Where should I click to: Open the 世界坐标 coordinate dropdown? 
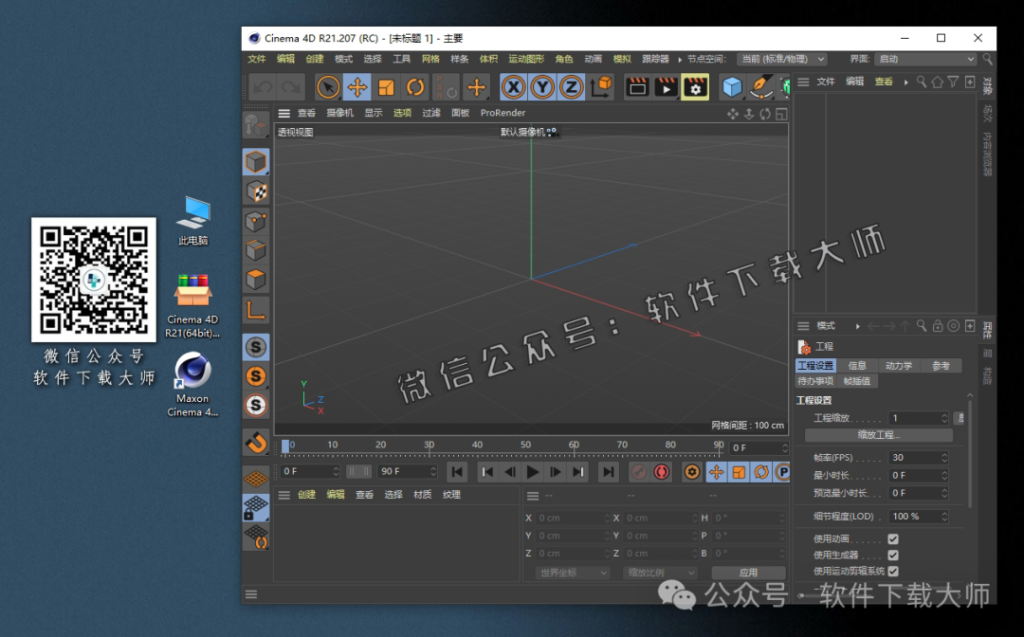tap(570, 573)
